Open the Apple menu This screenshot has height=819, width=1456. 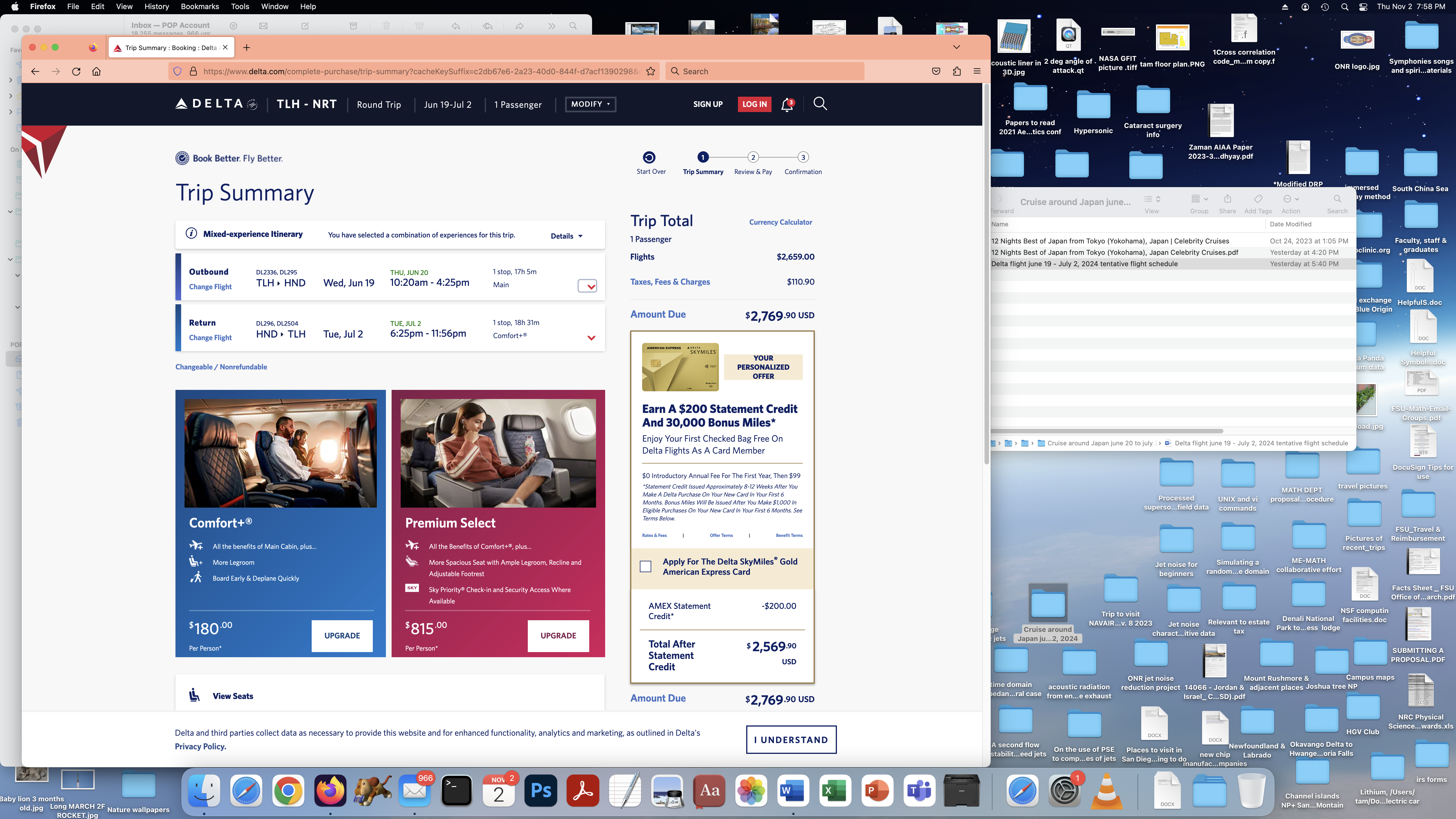coord(15,7)
